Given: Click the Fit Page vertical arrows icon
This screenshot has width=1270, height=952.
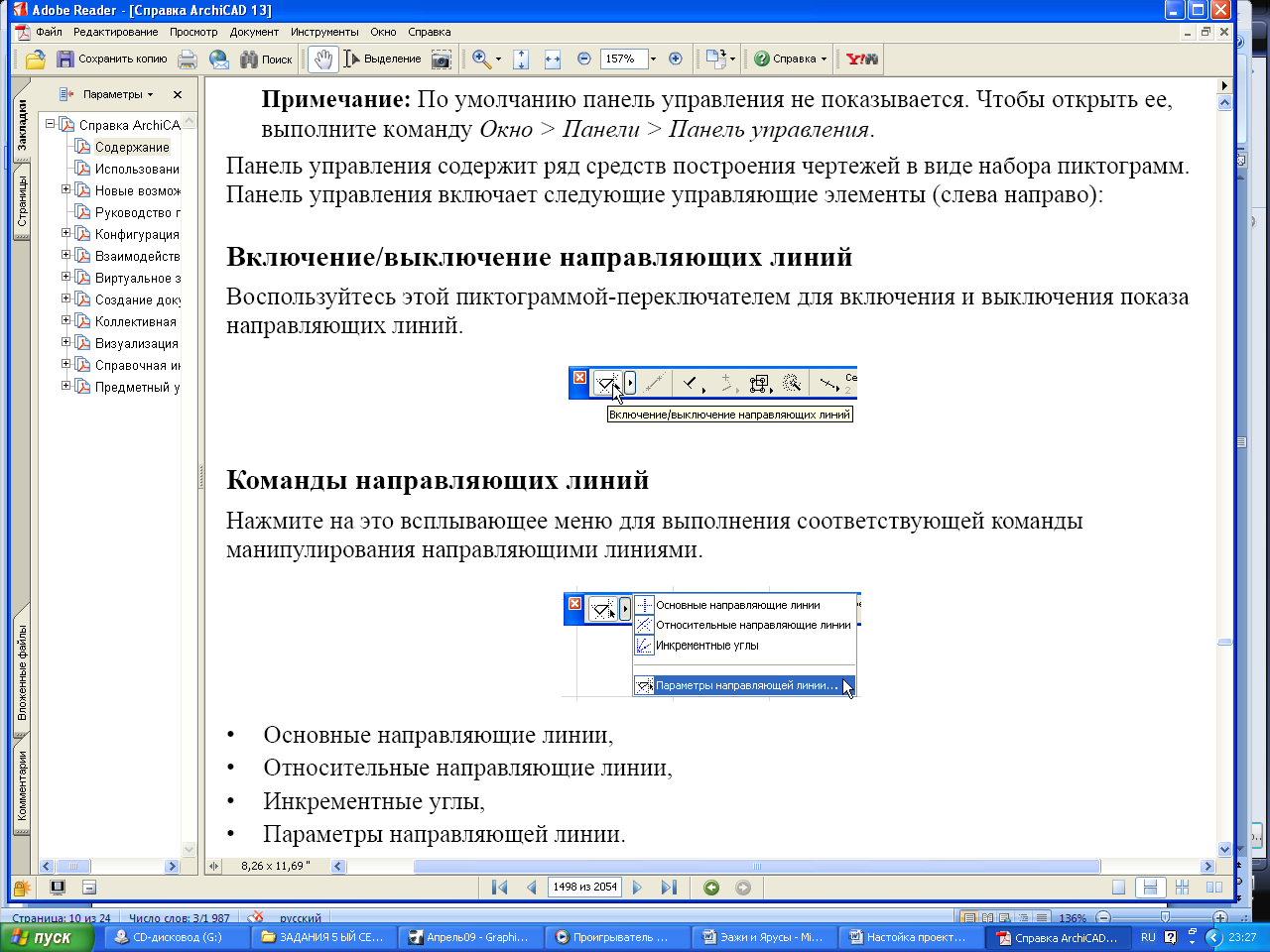Looking at the screenshot, I should (522, 59).
